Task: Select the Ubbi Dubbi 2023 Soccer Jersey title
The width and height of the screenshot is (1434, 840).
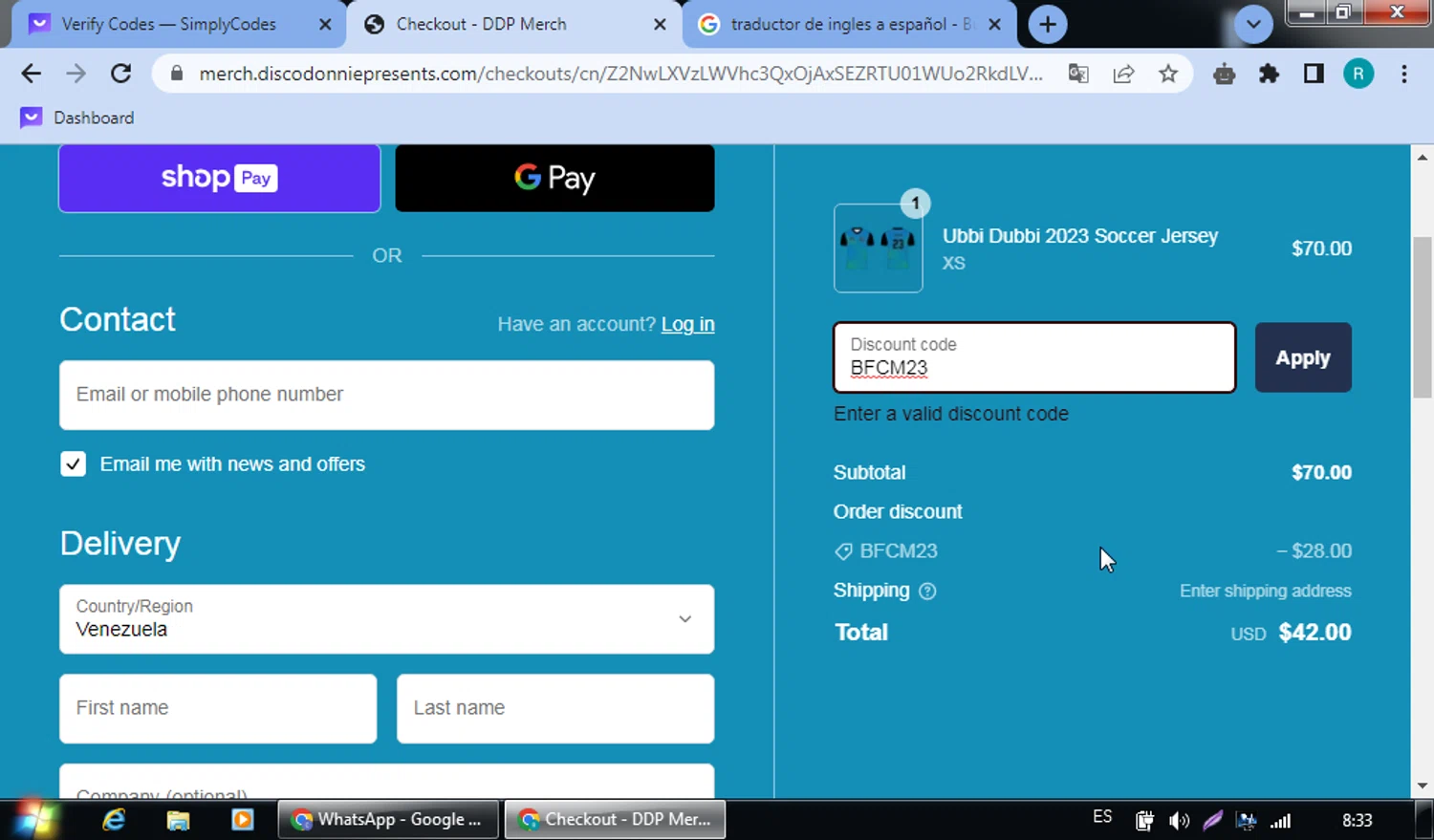Action: coord(1080,236)
